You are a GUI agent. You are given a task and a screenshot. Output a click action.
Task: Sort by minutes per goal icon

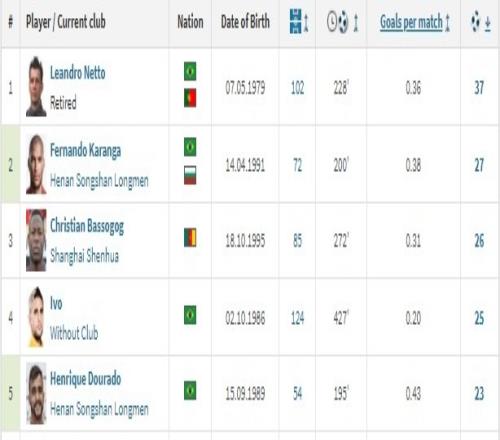[x=337, y=22]
